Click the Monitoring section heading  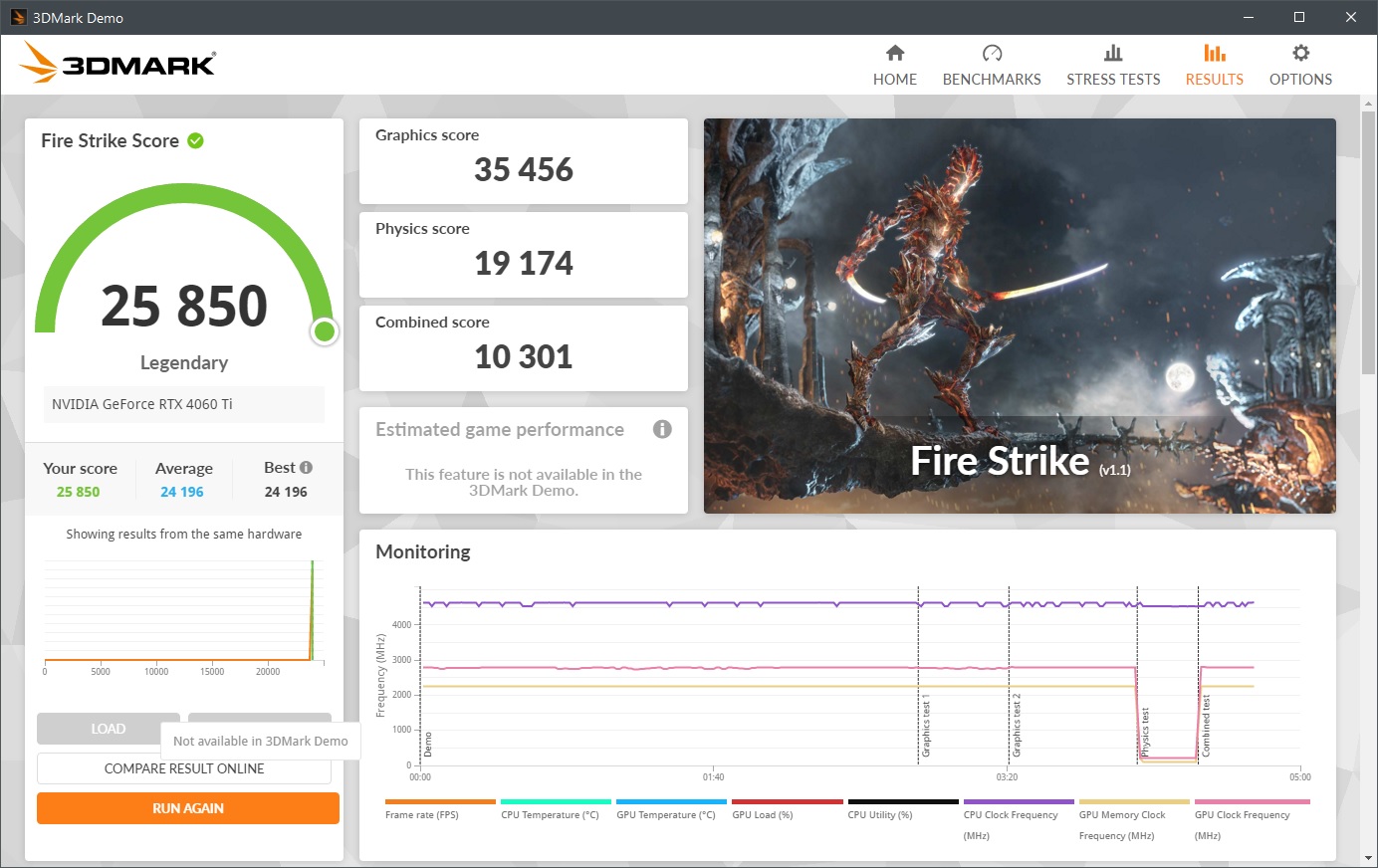point(423,551)
